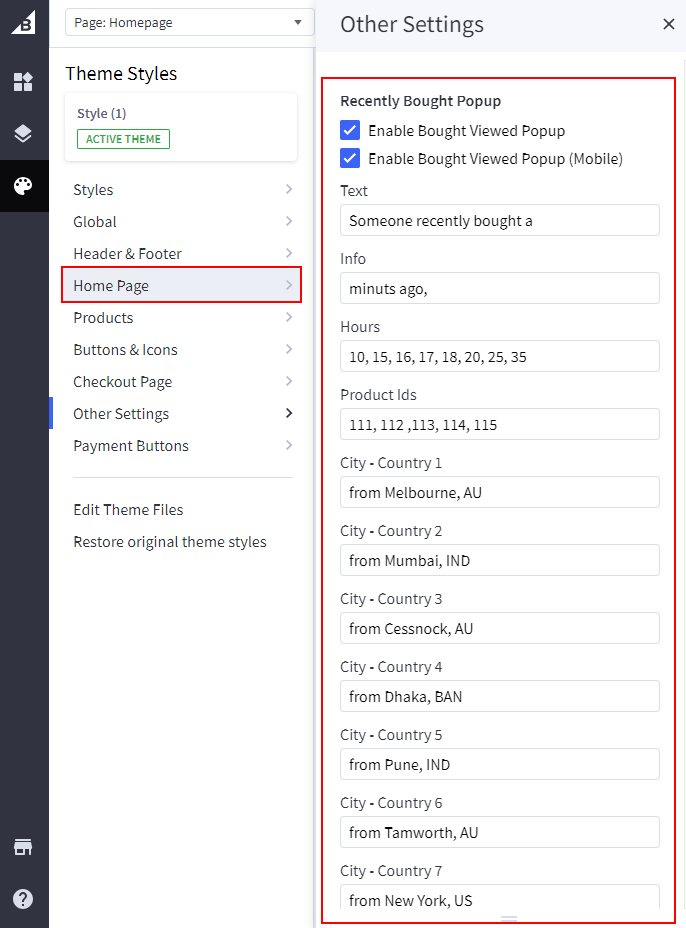Viewport: 686px width, 928px height.
Task: Select the theme styles palette icon
Action: (x=23, y=186)
